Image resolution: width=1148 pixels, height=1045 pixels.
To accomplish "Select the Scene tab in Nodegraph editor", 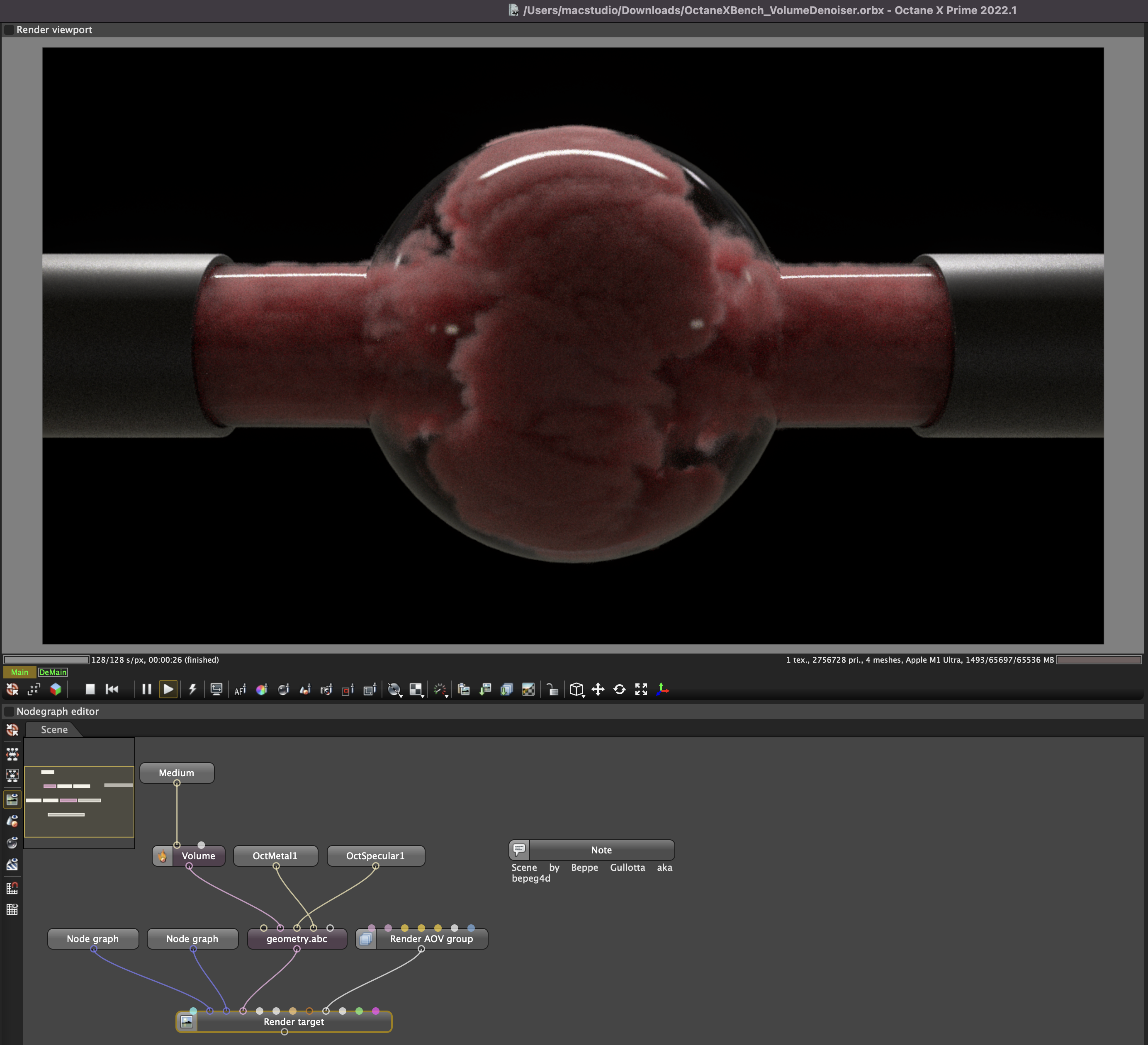I will coord(54,729).
